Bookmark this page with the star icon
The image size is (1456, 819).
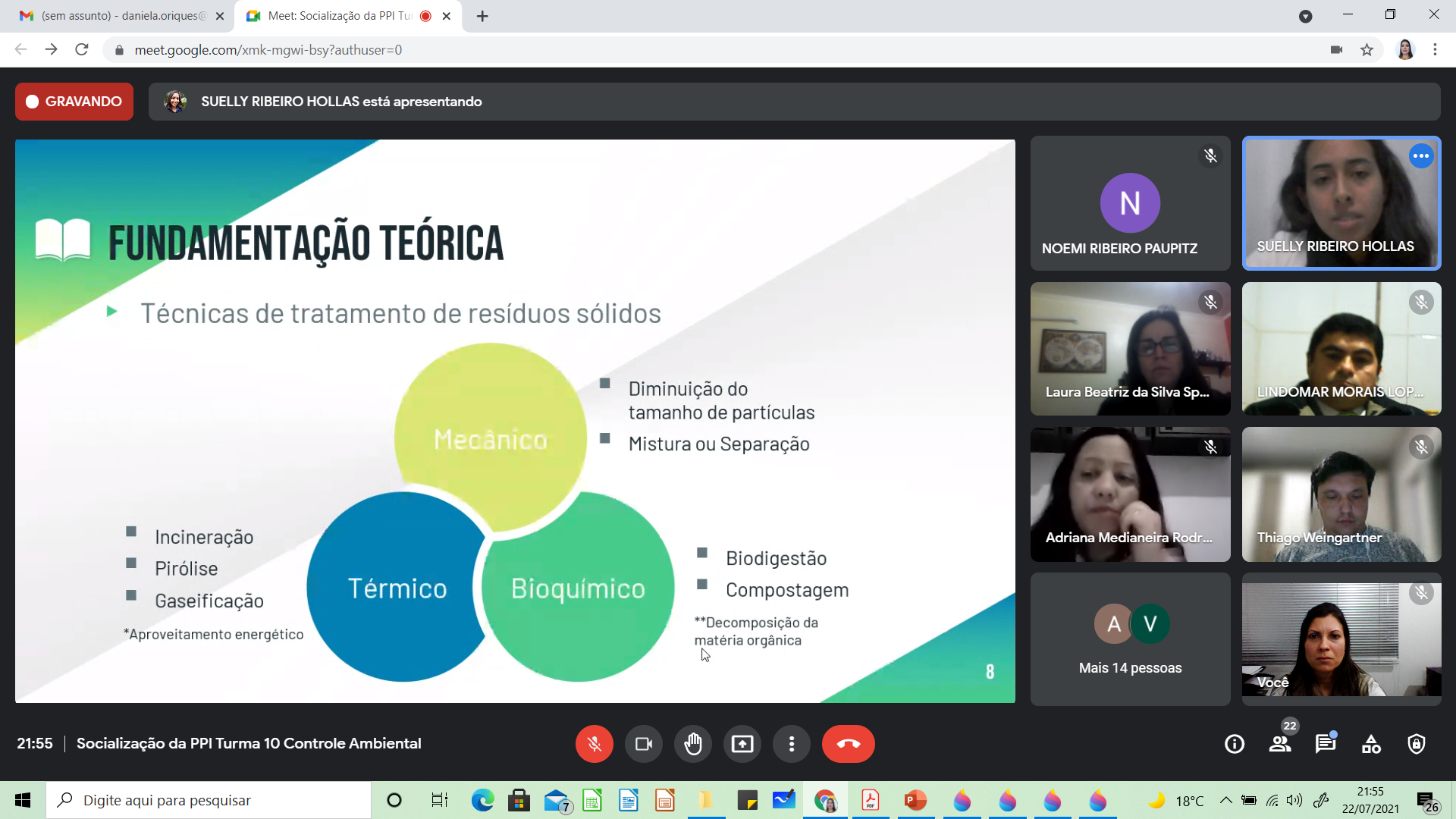click(1367, 50)
